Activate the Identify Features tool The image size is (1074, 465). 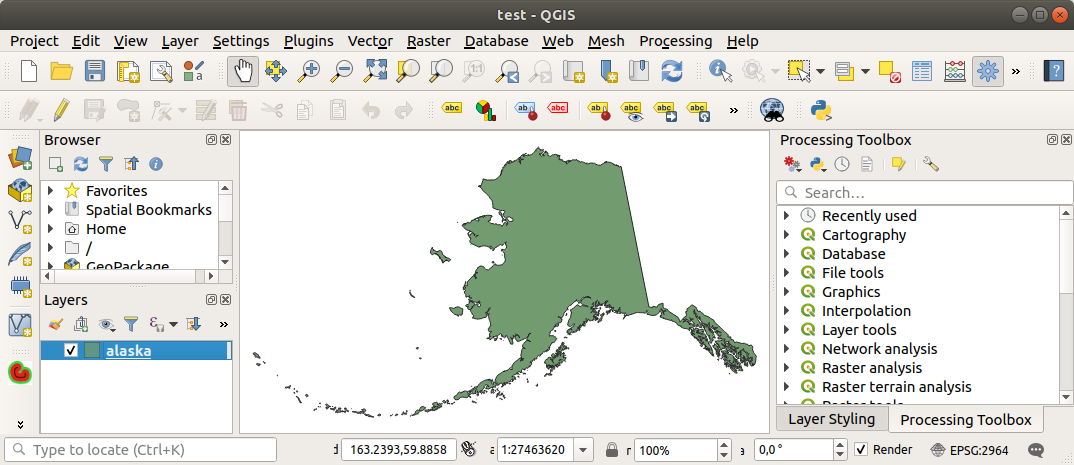tap(719, 71)
